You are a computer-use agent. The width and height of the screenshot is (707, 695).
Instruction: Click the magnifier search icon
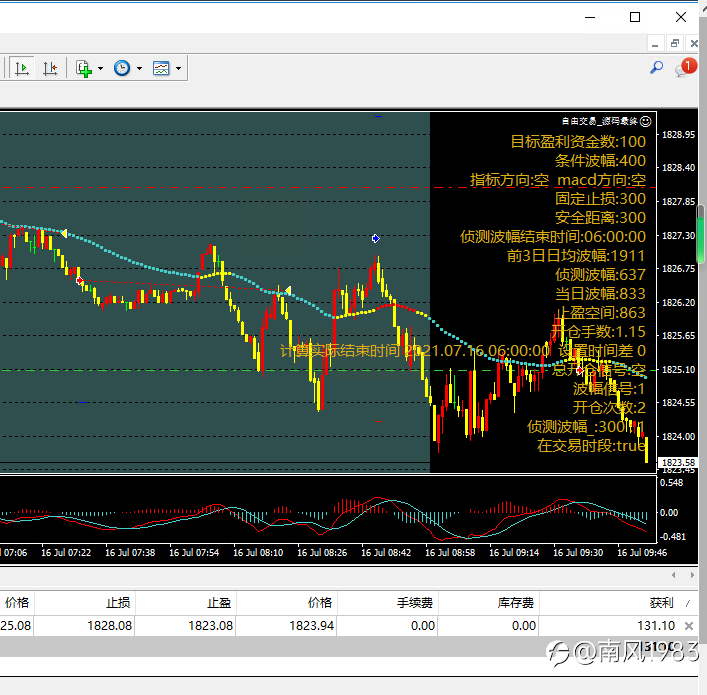(656, 68)
